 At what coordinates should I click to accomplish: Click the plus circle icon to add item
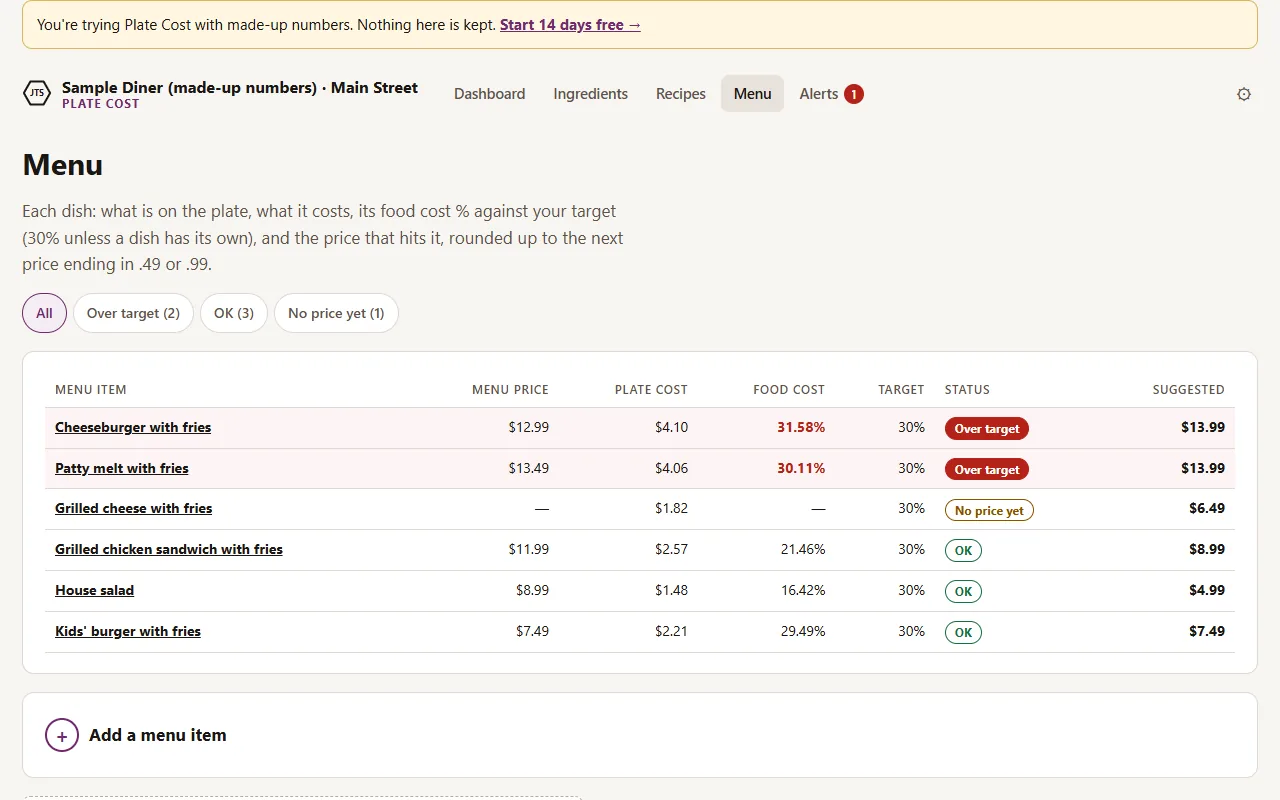pyautogui.click(x=62, y=735)
